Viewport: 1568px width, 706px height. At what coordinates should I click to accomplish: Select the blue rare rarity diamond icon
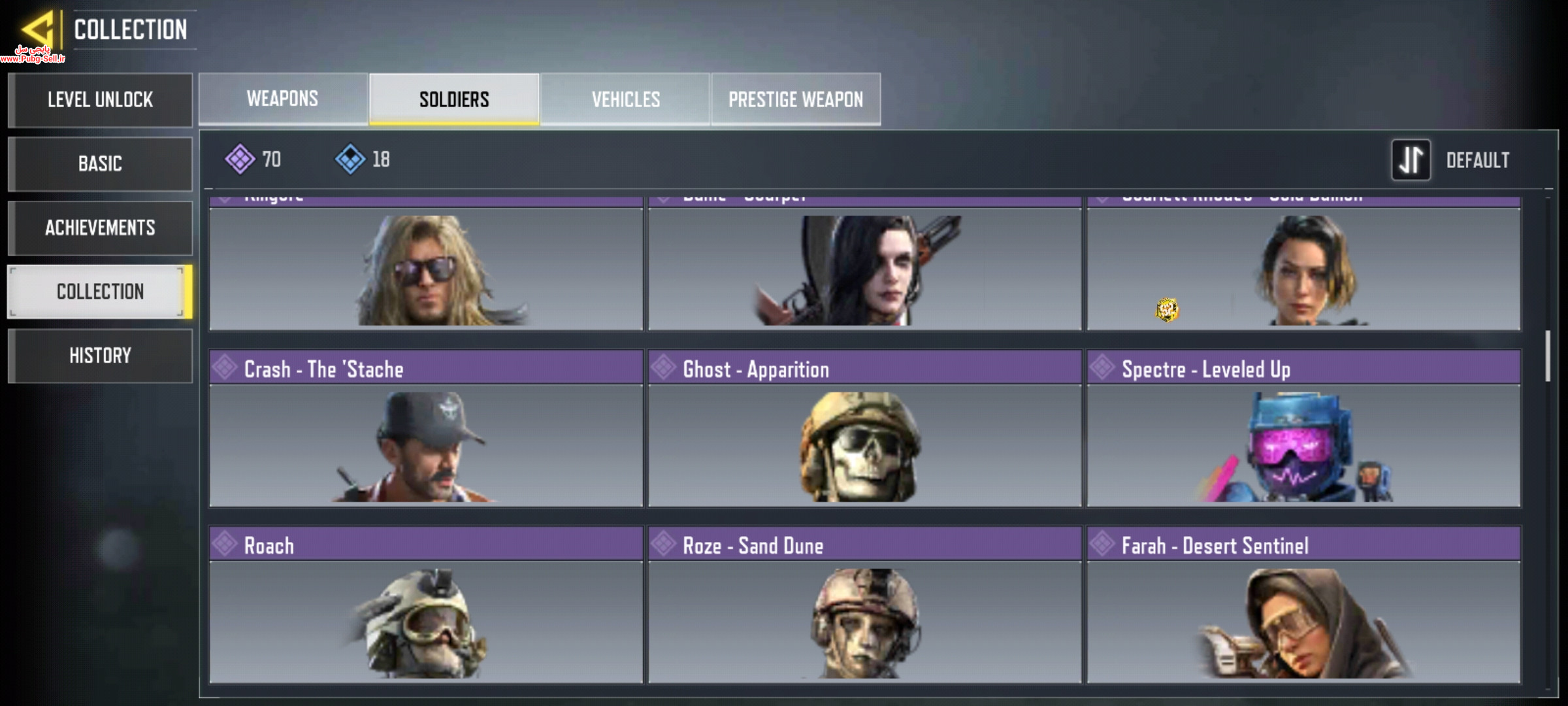350,159
